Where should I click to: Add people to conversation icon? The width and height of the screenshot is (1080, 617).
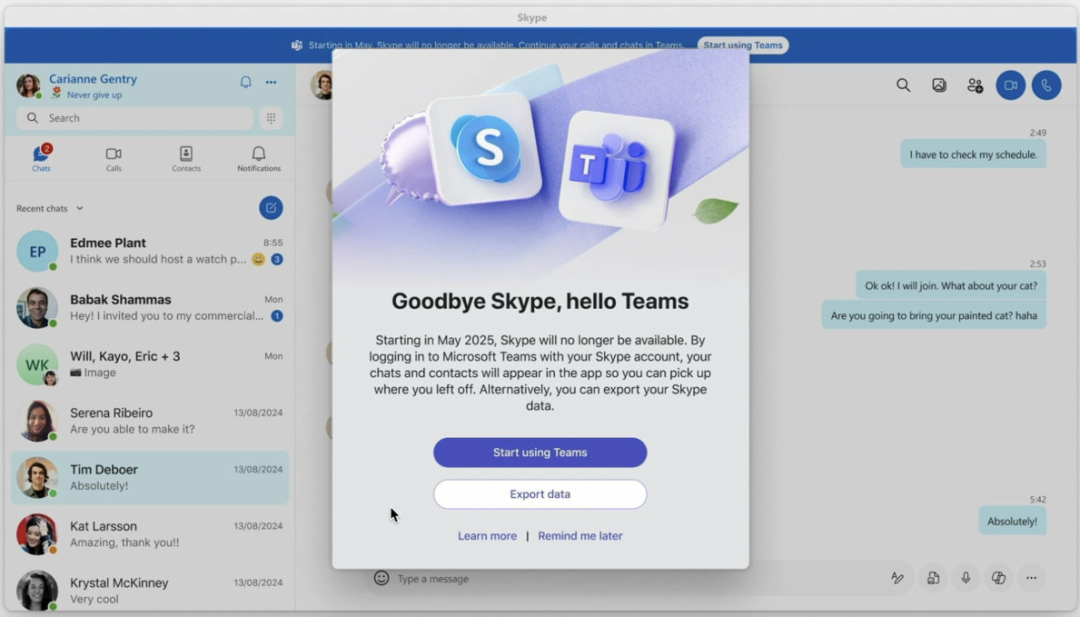[975, 85]
